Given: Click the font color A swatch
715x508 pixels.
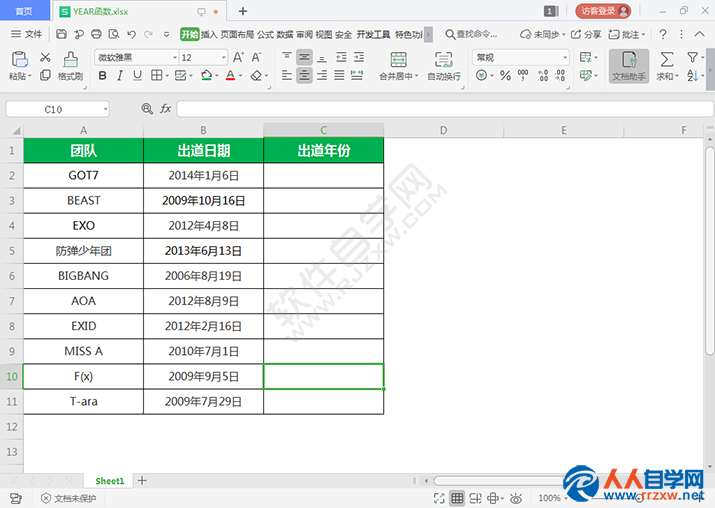Looking at the screenshot, I should click(x=231, y=75).
